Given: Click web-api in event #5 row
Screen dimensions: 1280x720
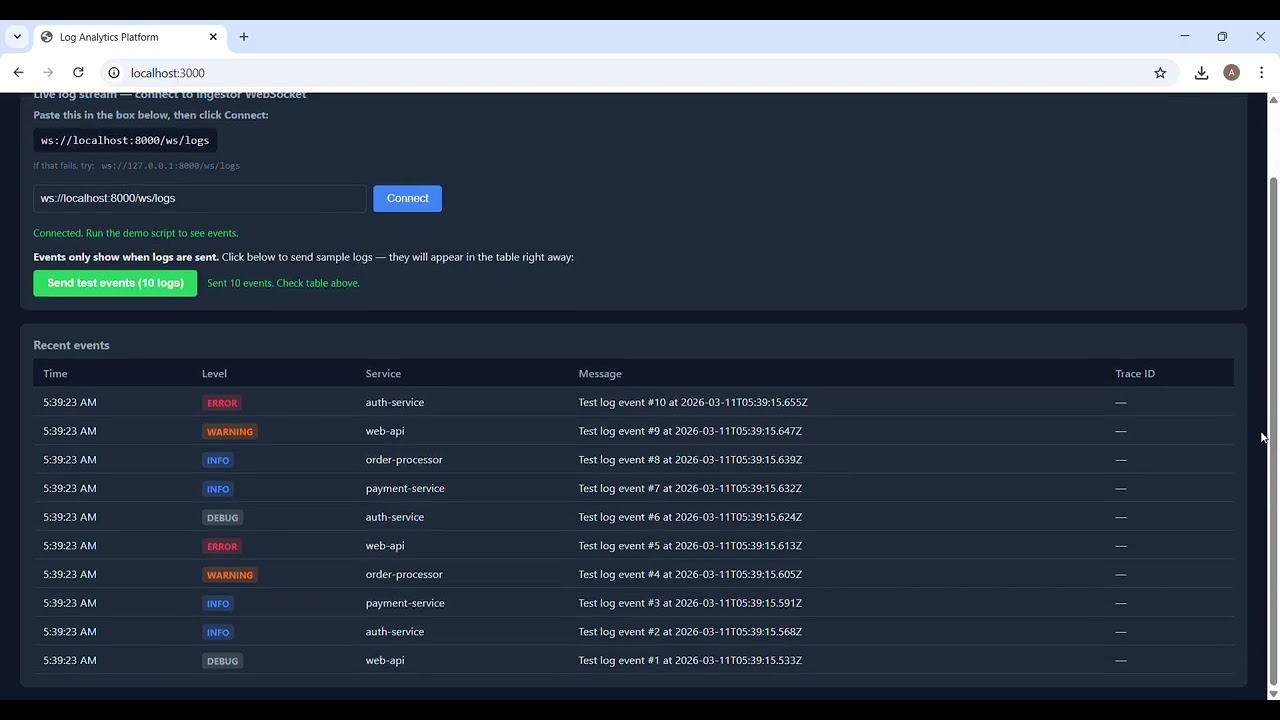Looking at the screenshot, I should (x=385, y=546).
